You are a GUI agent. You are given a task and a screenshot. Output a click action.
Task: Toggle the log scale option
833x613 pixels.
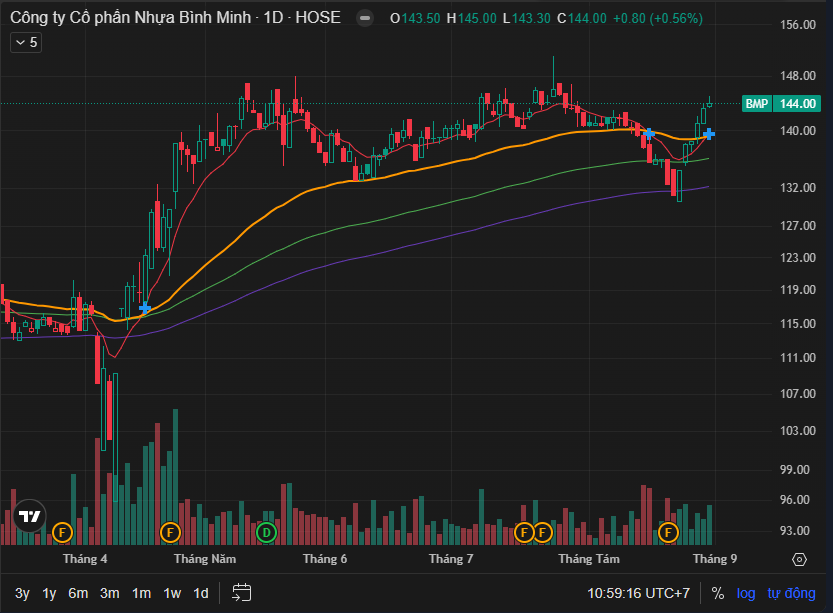[x=746, y=593]
